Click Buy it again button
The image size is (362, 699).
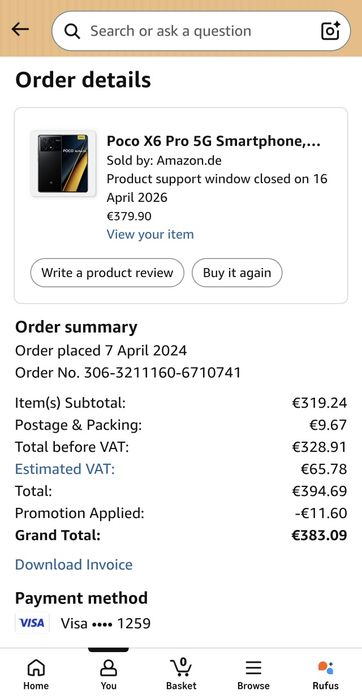[237, 272]
